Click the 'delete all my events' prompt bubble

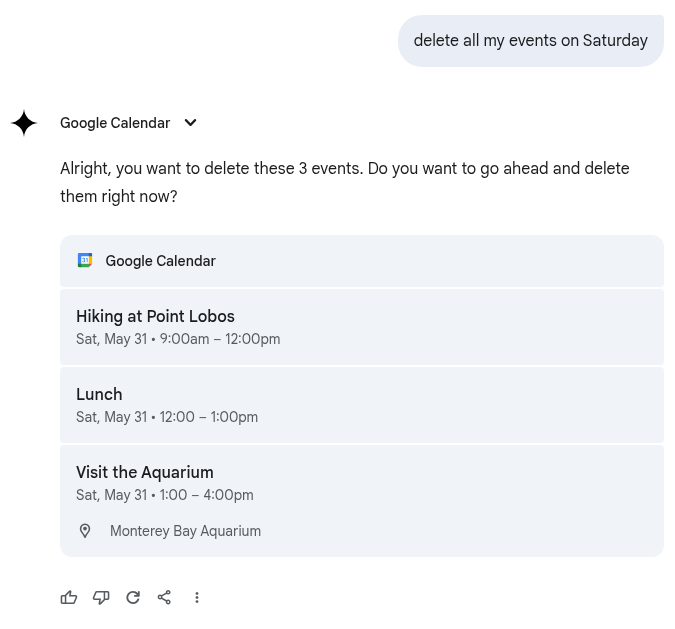530,41
